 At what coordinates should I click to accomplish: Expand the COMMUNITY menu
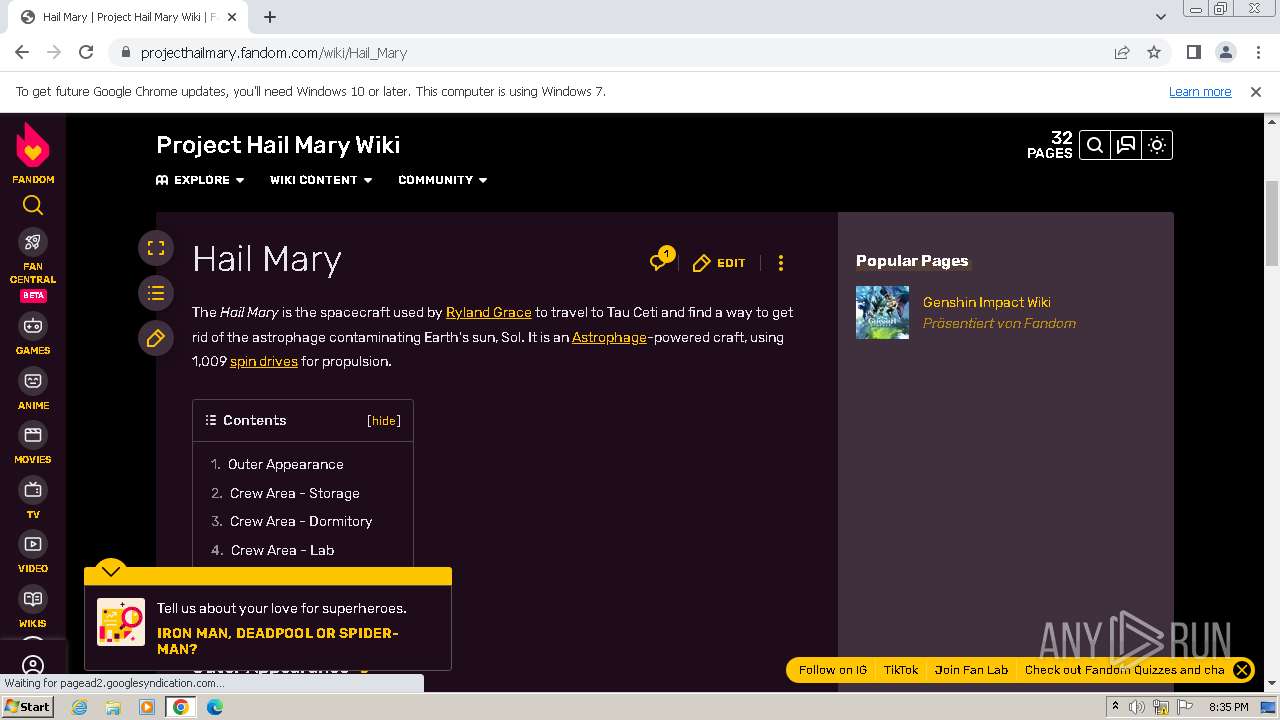(x=443, y=180)
